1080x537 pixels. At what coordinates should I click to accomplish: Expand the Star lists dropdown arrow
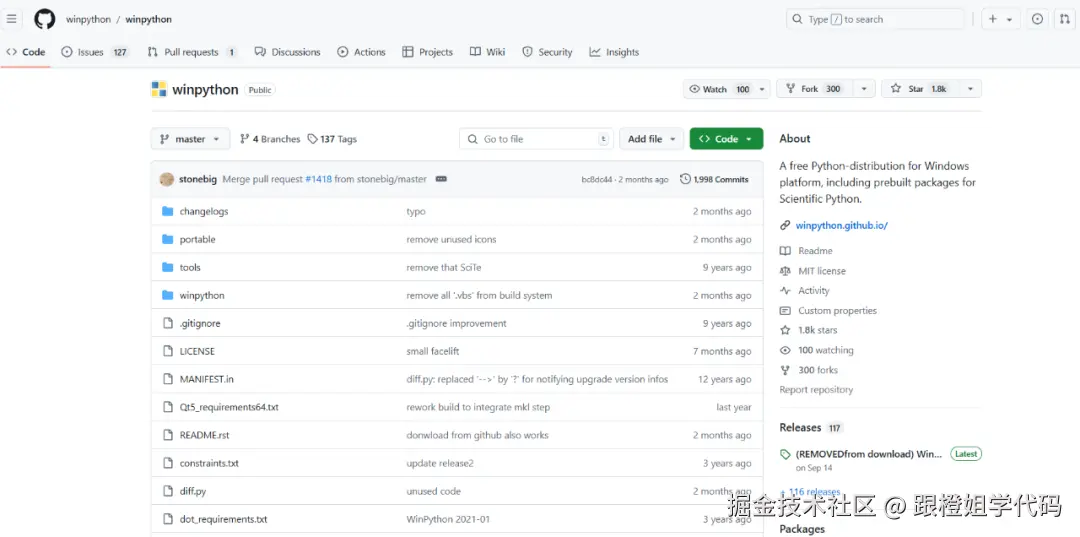(x=970, y=89)
